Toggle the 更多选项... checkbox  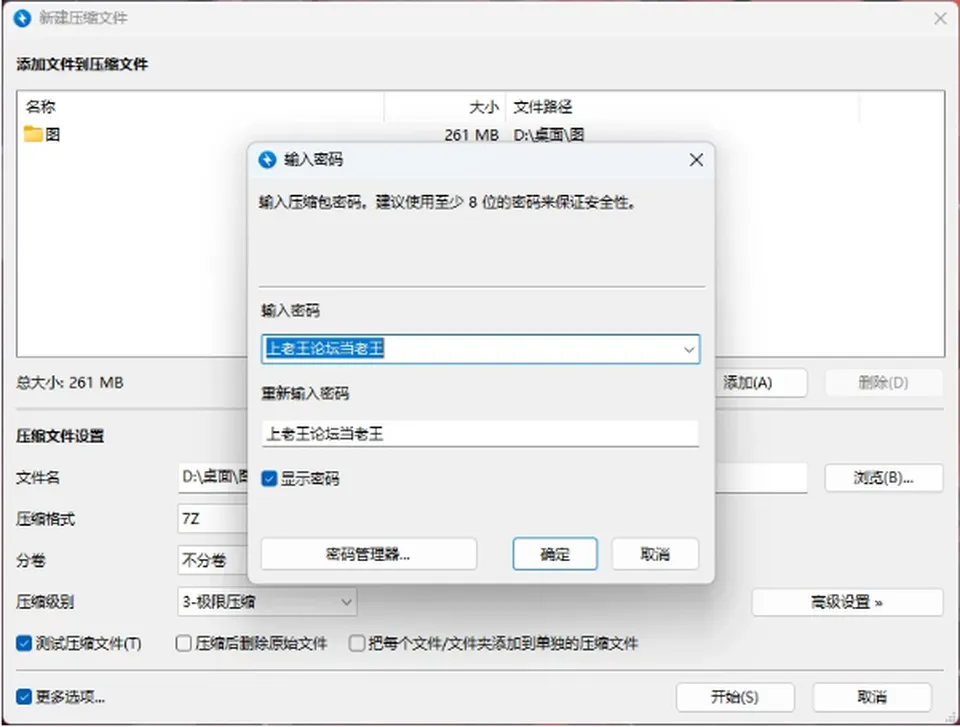coord(24,697)
